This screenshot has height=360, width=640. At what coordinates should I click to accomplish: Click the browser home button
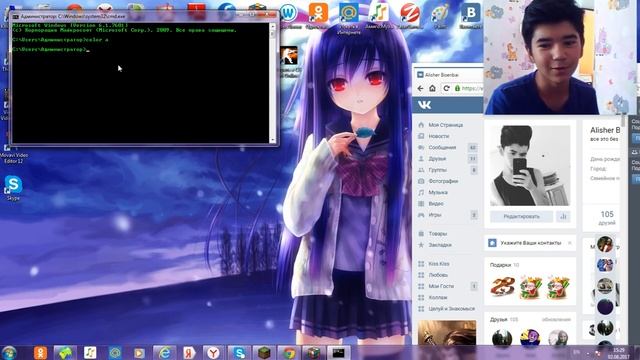pyautogui.click(x=433, y=88)
